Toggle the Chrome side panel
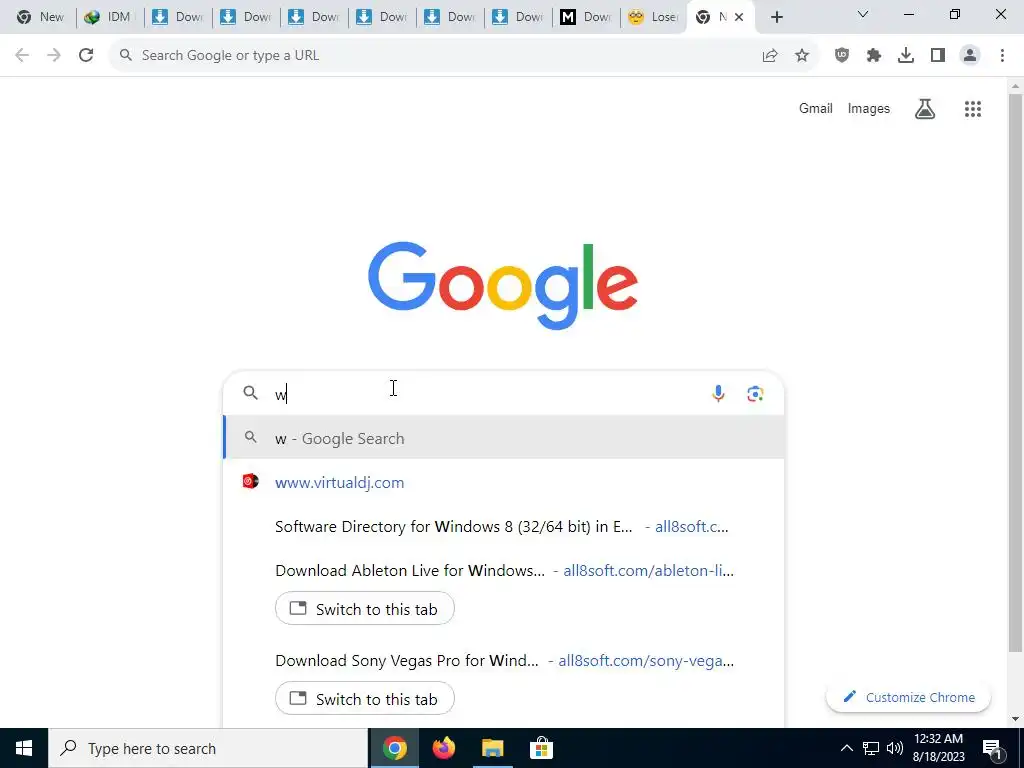The width and height of the screenshot is (1024, 768). pyautogui.click(x=938, y=56)
